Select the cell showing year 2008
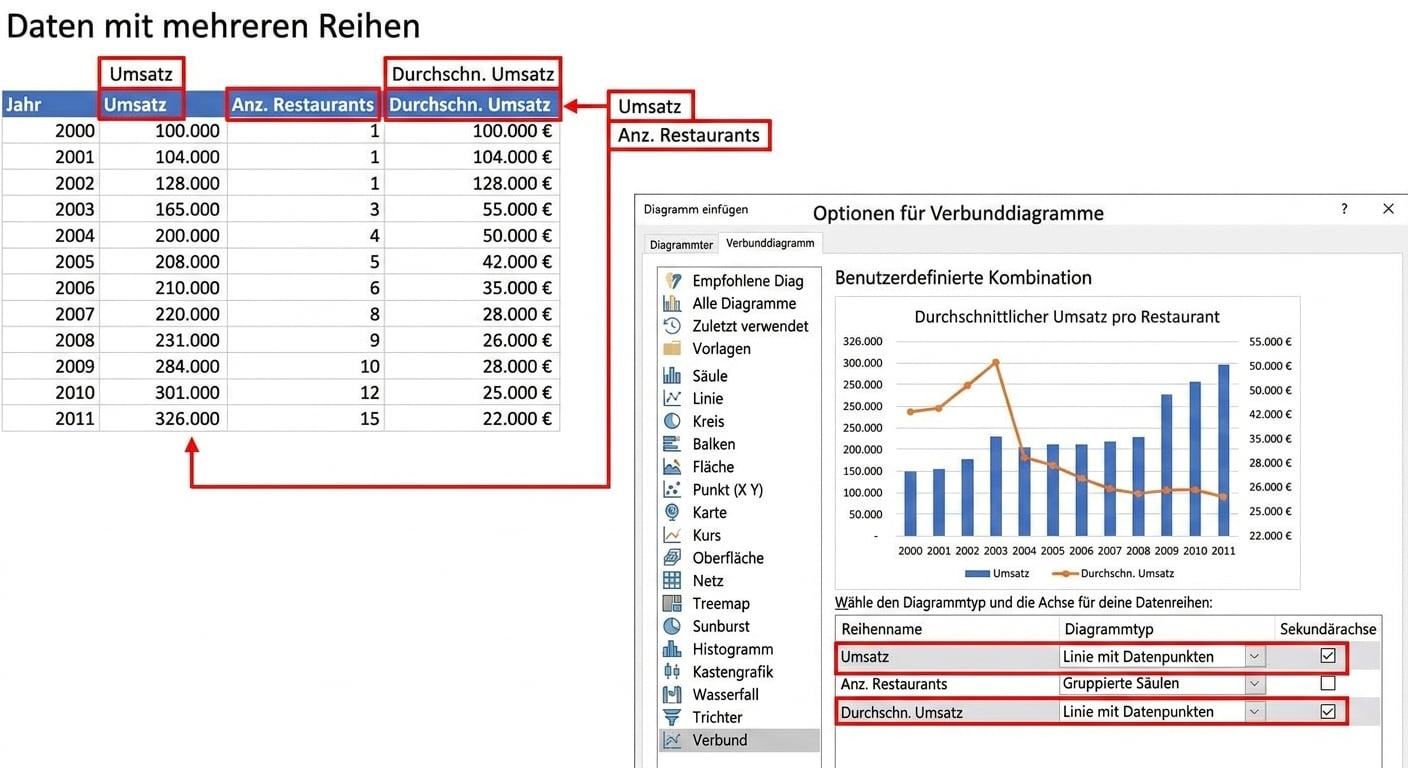The image size is (1408, 768). point(50,340)
